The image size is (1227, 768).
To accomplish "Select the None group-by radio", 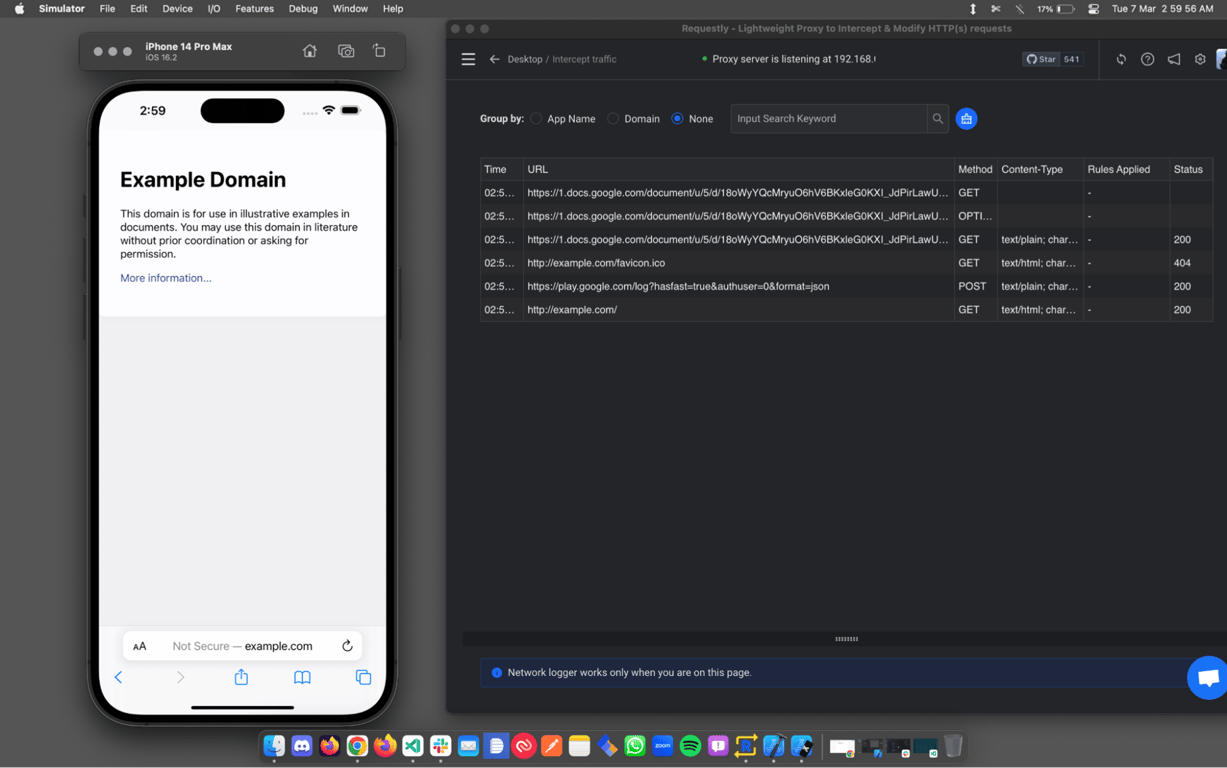I will [677, 118].
